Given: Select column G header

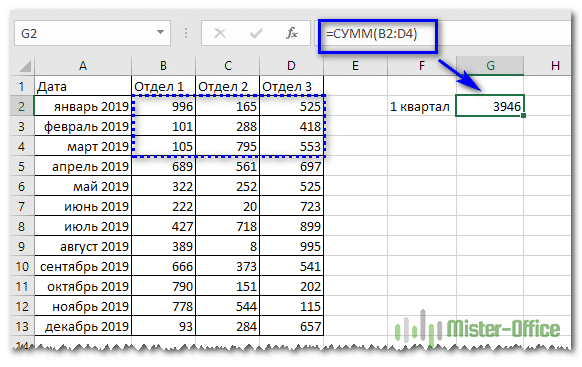Looking at the screenshot, I should 490,66.
